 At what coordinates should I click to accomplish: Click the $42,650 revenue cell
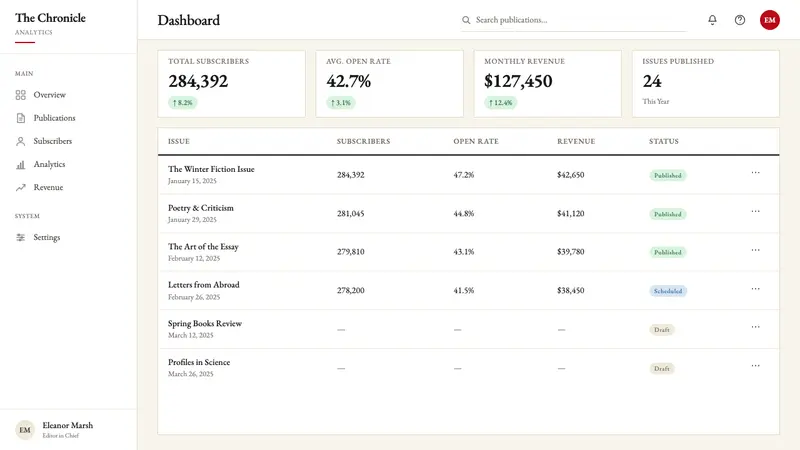tap(570, 175)
